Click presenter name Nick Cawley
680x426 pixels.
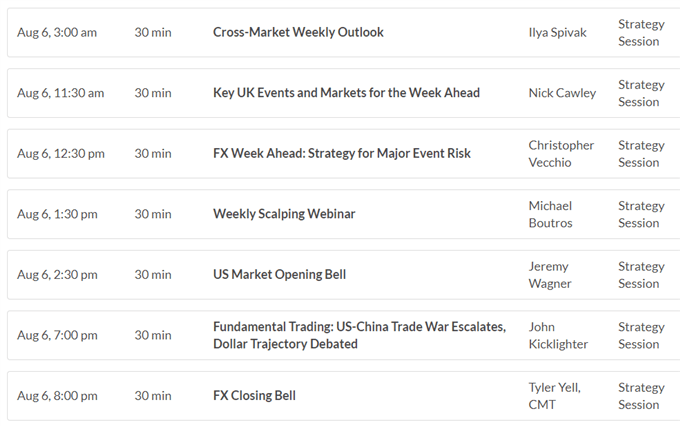tap(562, 93)
